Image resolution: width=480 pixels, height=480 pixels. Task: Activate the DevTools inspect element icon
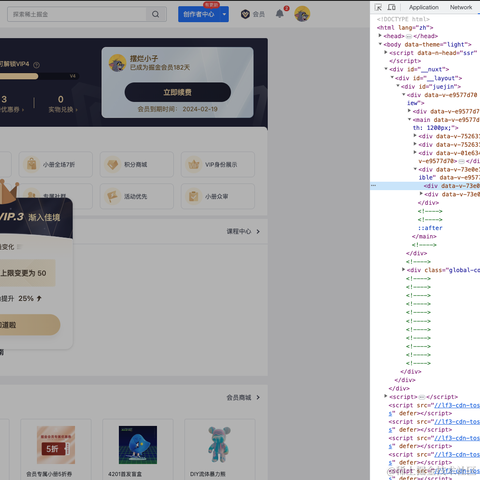[378, 7]
